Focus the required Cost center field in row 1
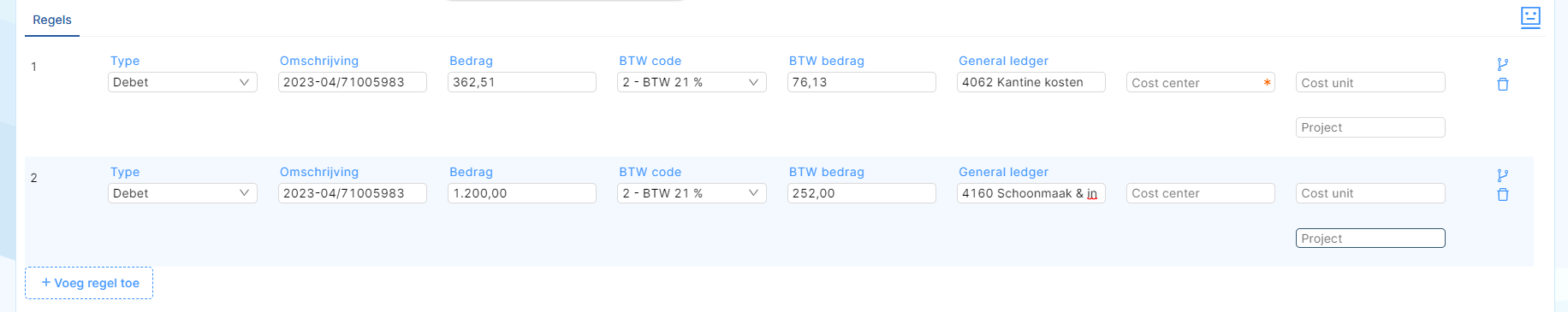Viewport: 1568px width, 312px height. [1201, 82]
